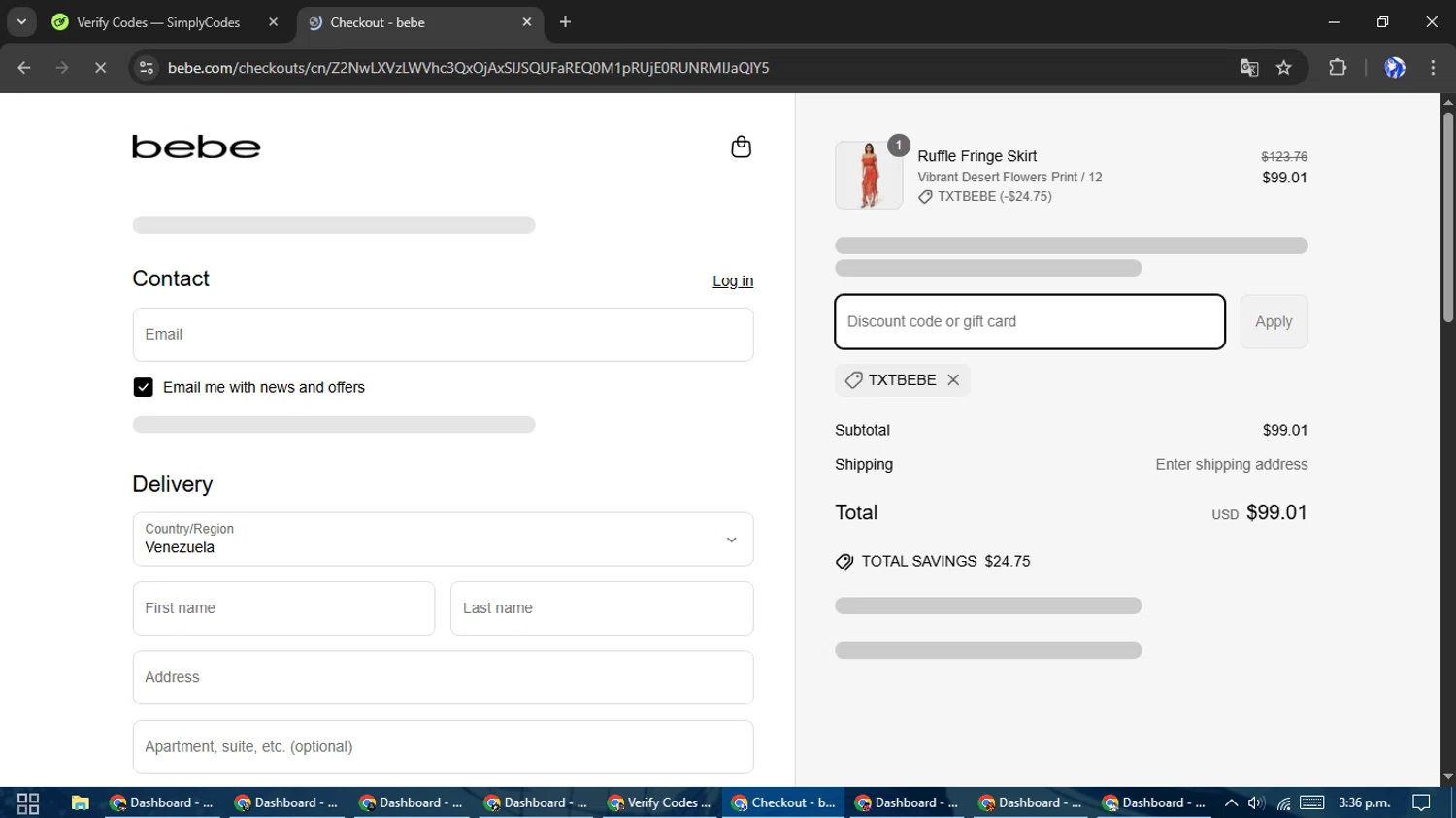The image size is (1456, 818).
Task: Open the network status tray icon
Action: click(1283, 803)
